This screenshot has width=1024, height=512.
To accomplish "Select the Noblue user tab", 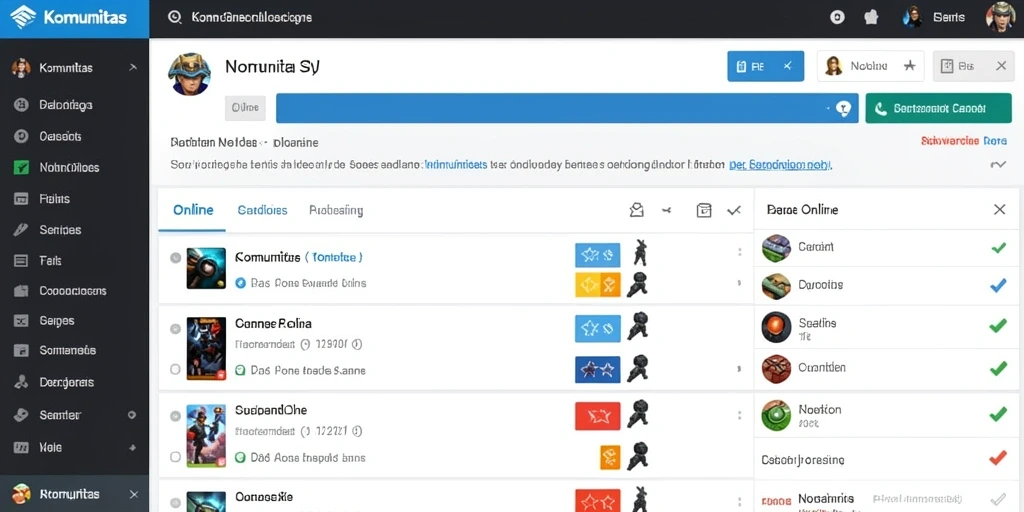I will click(x=871, y=66).
